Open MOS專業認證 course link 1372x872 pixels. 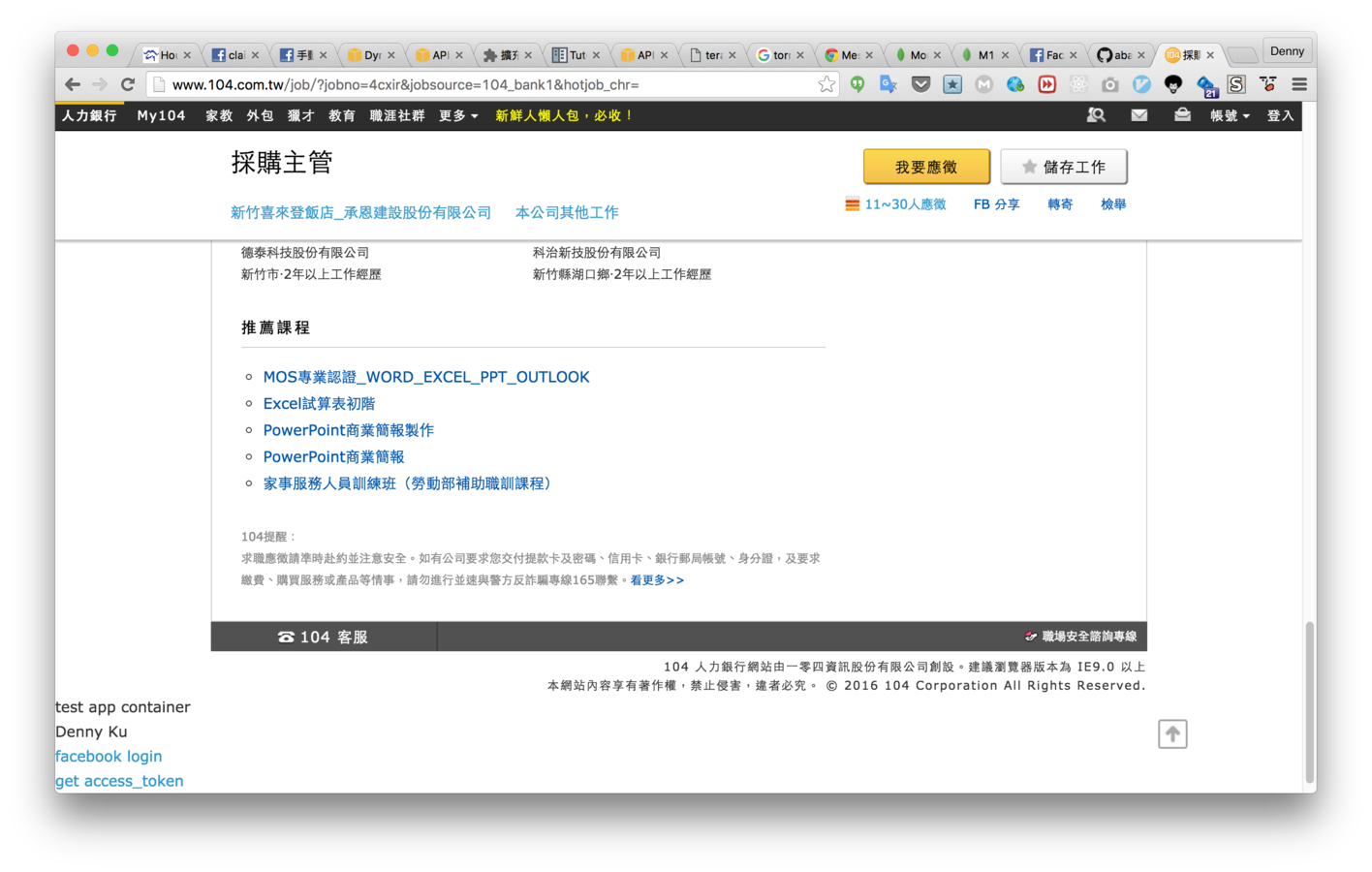[x=426, y=377]
